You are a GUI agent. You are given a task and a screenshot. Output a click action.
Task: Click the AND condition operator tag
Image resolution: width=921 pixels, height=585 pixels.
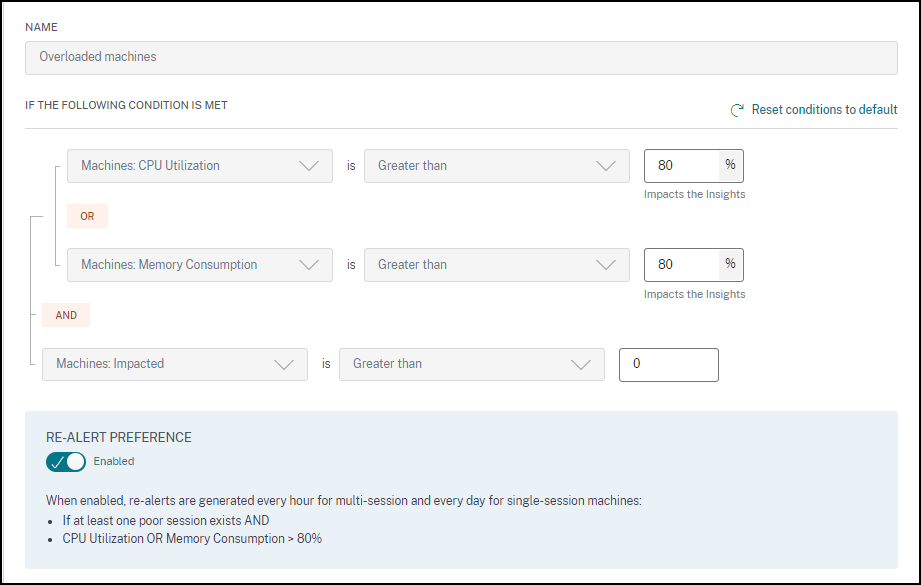(x=66, y=314)
